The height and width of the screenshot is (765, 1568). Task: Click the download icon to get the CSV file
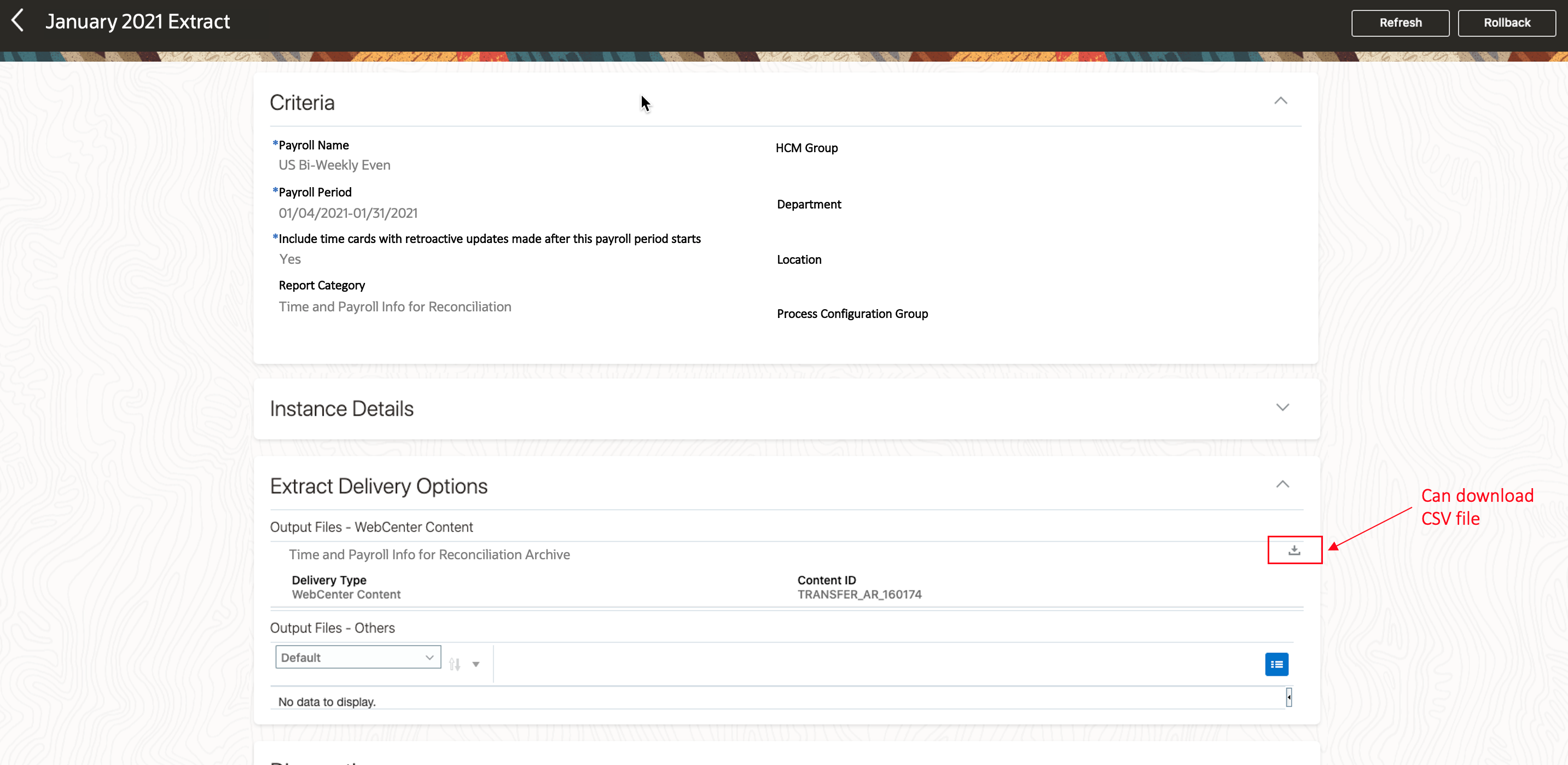(x=1294, y=549)
